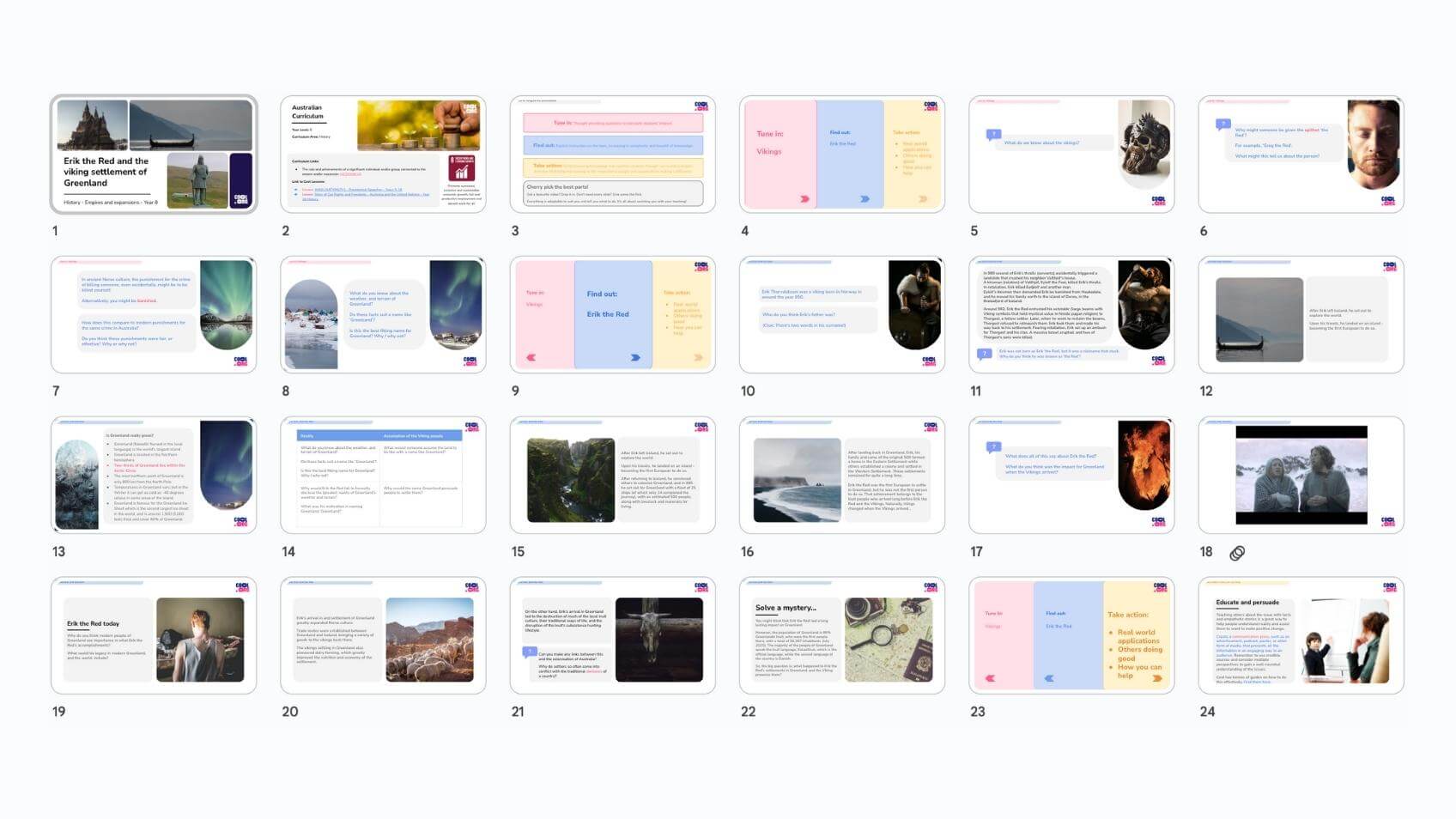
Task: Select slide 7 with the aurora photo
Action: [154, 315]
